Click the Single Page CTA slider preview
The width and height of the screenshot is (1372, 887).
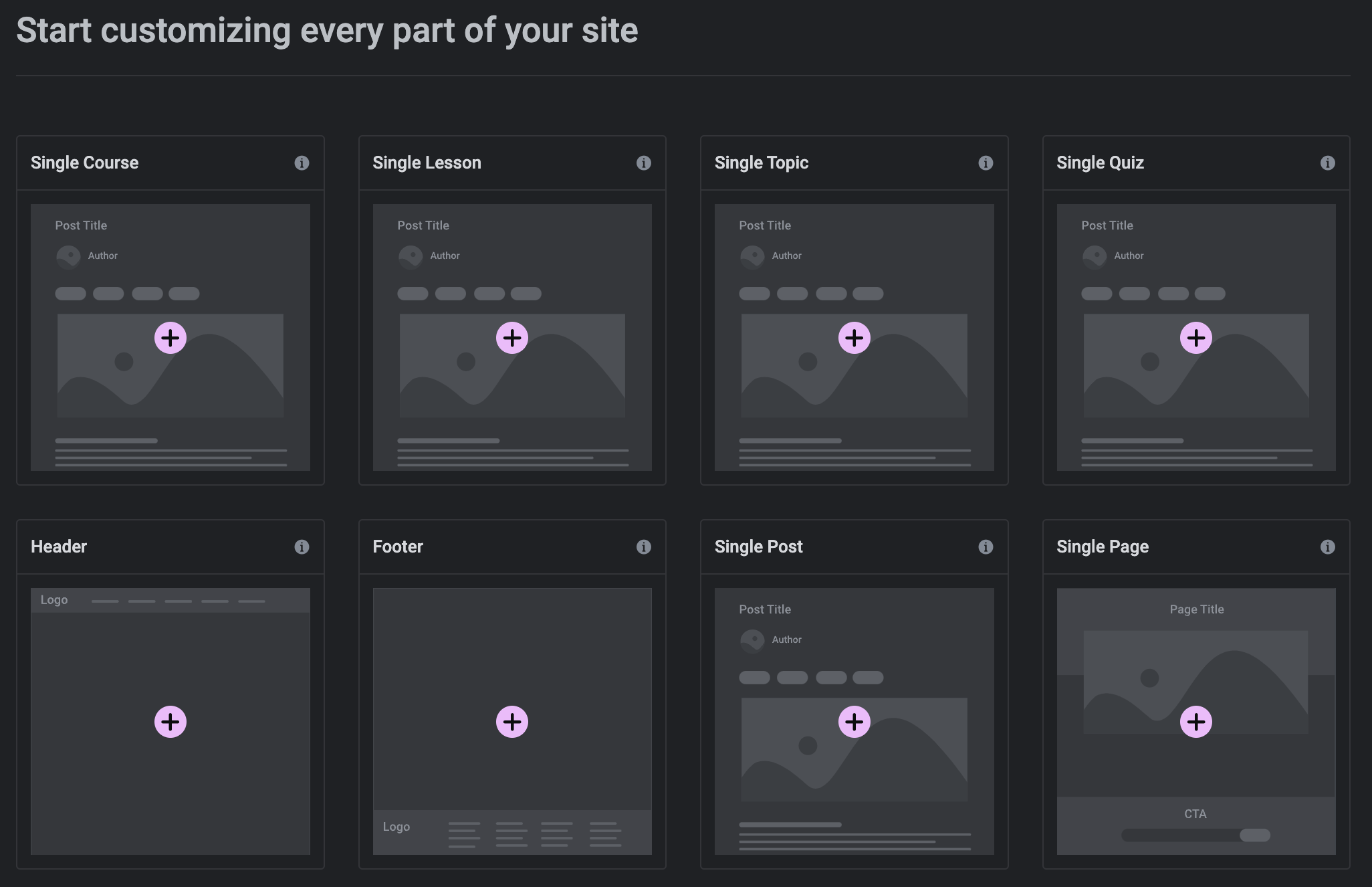(1195, 835)
